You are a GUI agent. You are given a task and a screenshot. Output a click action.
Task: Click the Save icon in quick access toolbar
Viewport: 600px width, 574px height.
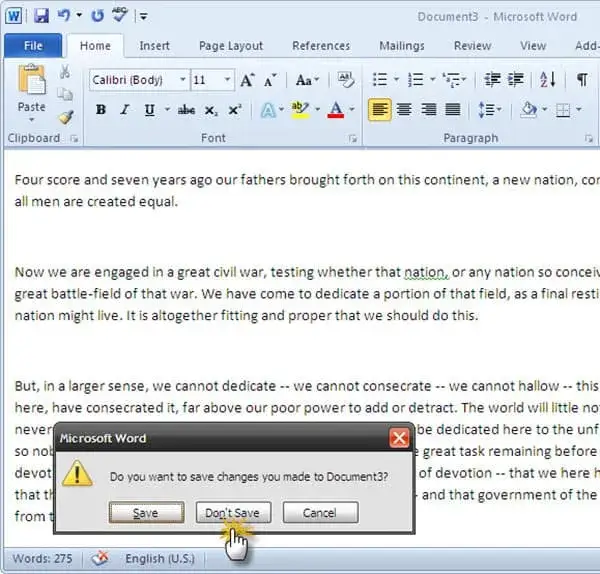(42, 16)
